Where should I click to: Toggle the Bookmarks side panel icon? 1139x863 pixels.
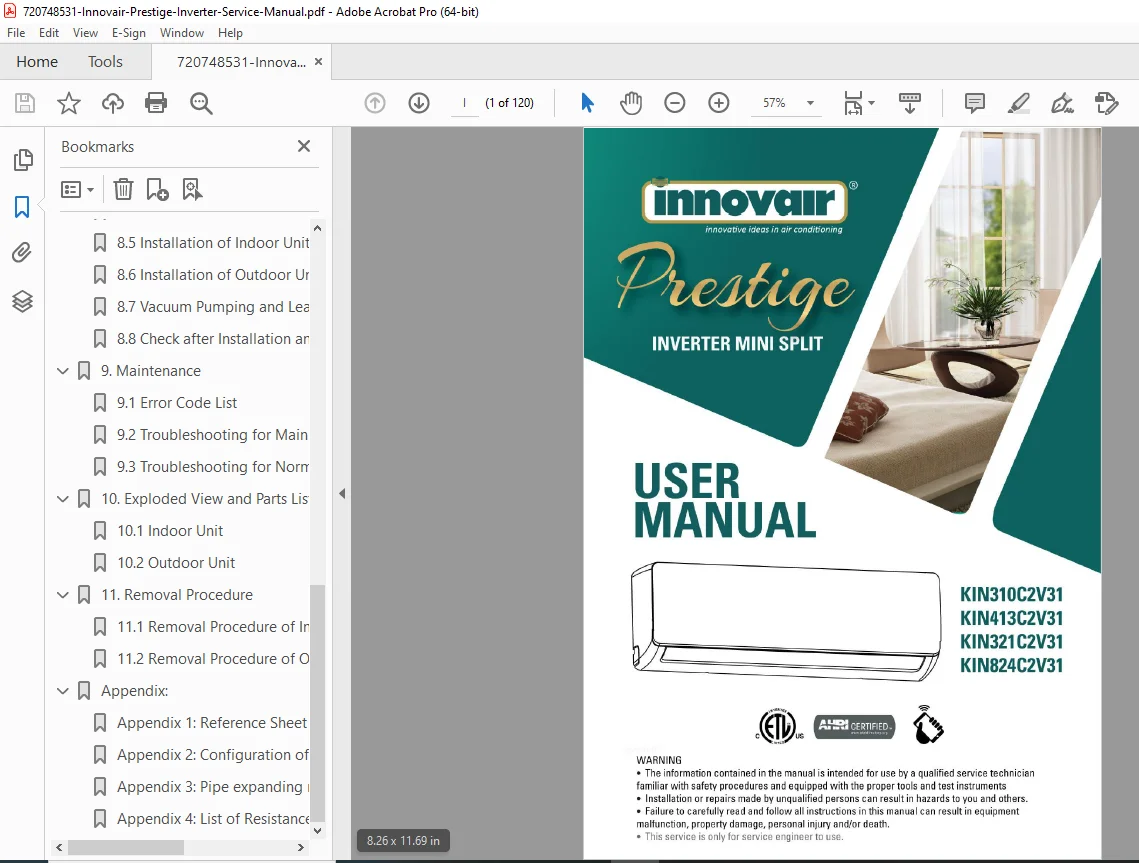22,207
